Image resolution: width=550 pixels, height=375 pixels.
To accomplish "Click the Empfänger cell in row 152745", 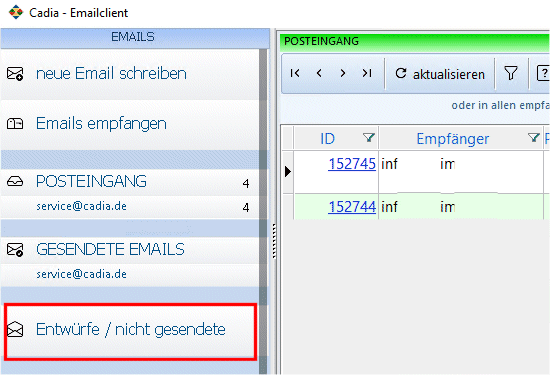I will tap(461, 172).
